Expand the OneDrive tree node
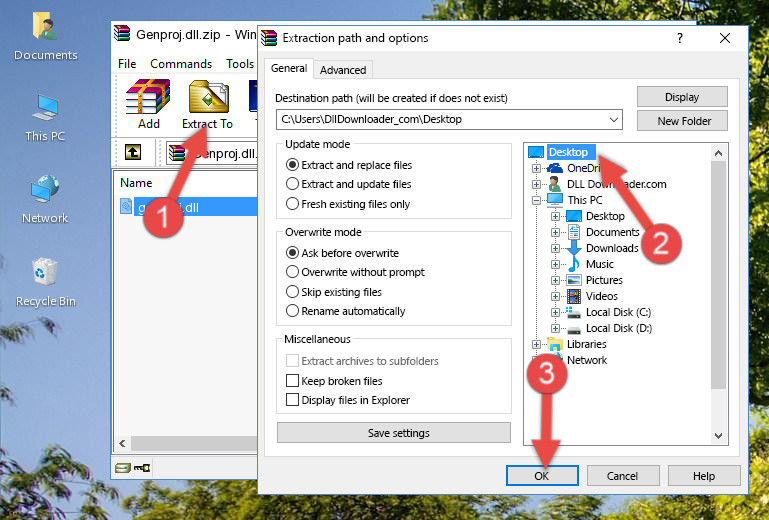This screenshot has width=769, height=520. pyautogui.click(x=537, y=168)
